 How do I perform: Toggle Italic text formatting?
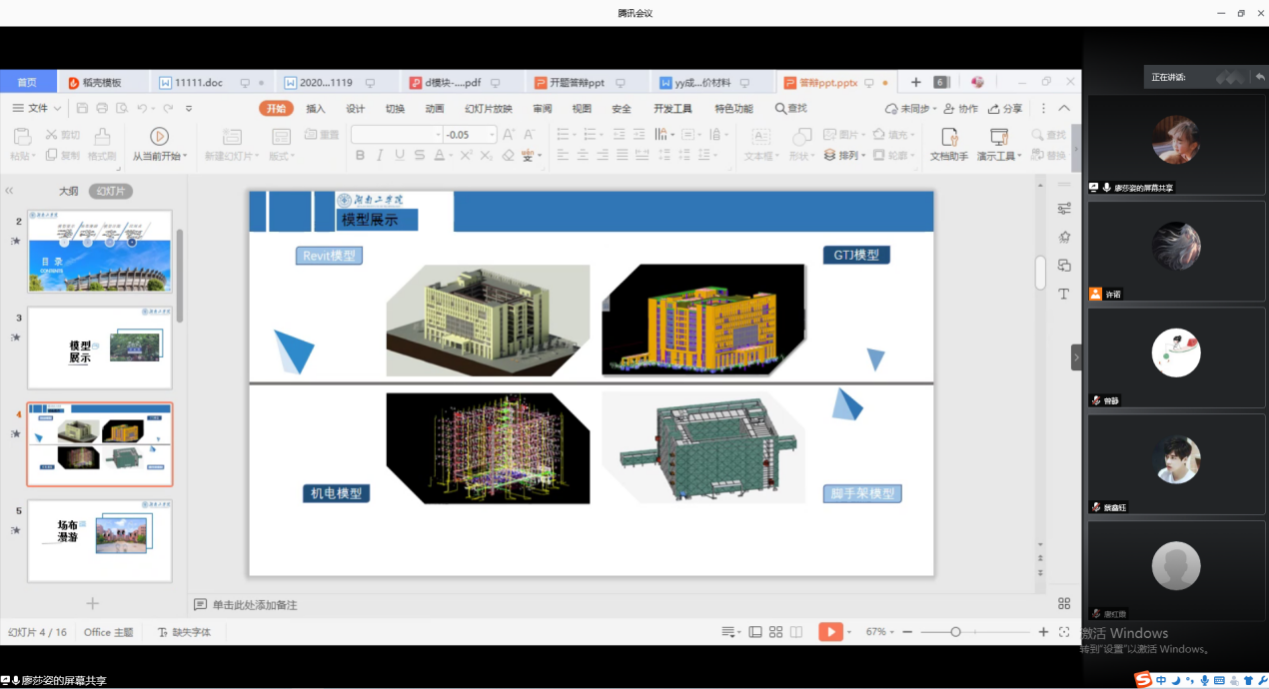click(380, 155)
